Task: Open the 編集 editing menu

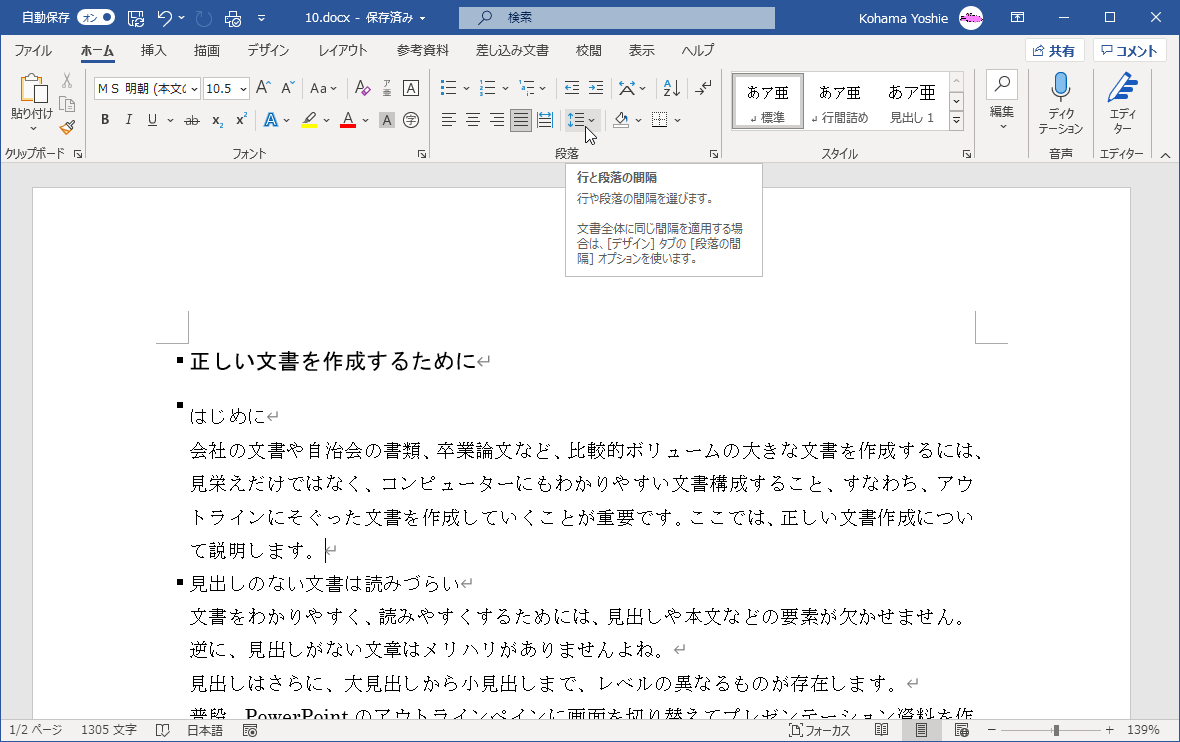Action: click(1002, 102)
